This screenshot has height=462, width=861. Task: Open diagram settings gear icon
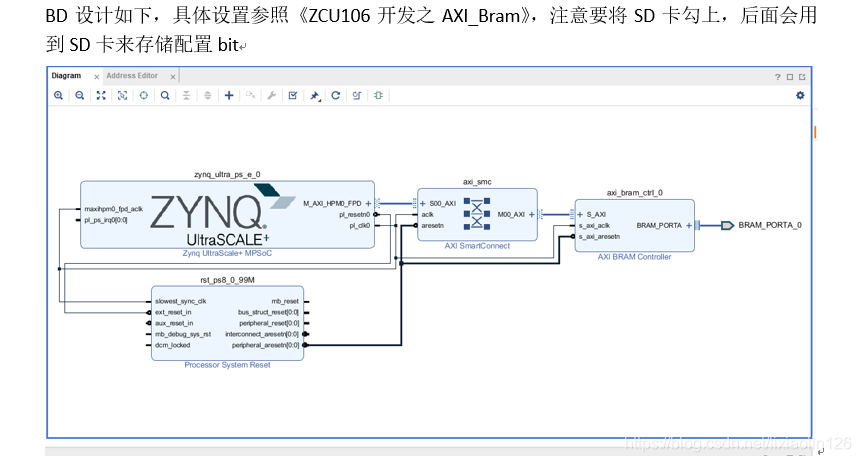[800, 96]
